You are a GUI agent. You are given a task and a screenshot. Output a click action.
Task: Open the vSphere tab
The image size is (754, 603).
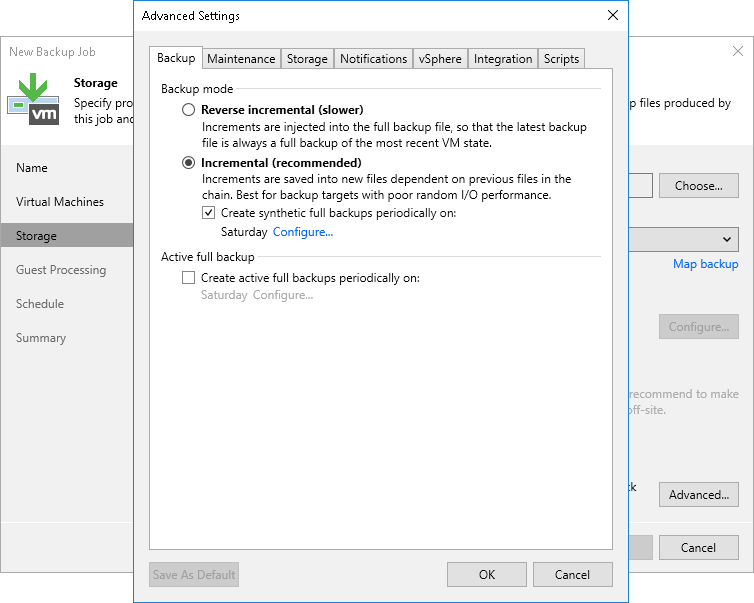(x=440, y=59)
